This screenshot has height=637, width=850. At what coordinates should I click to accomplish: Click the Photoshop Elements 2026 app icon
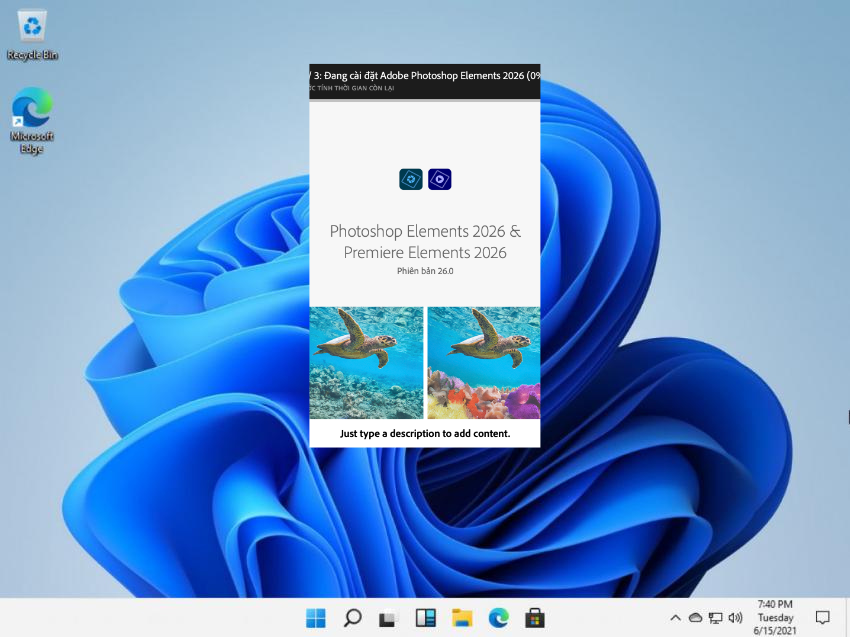(410, 179)
